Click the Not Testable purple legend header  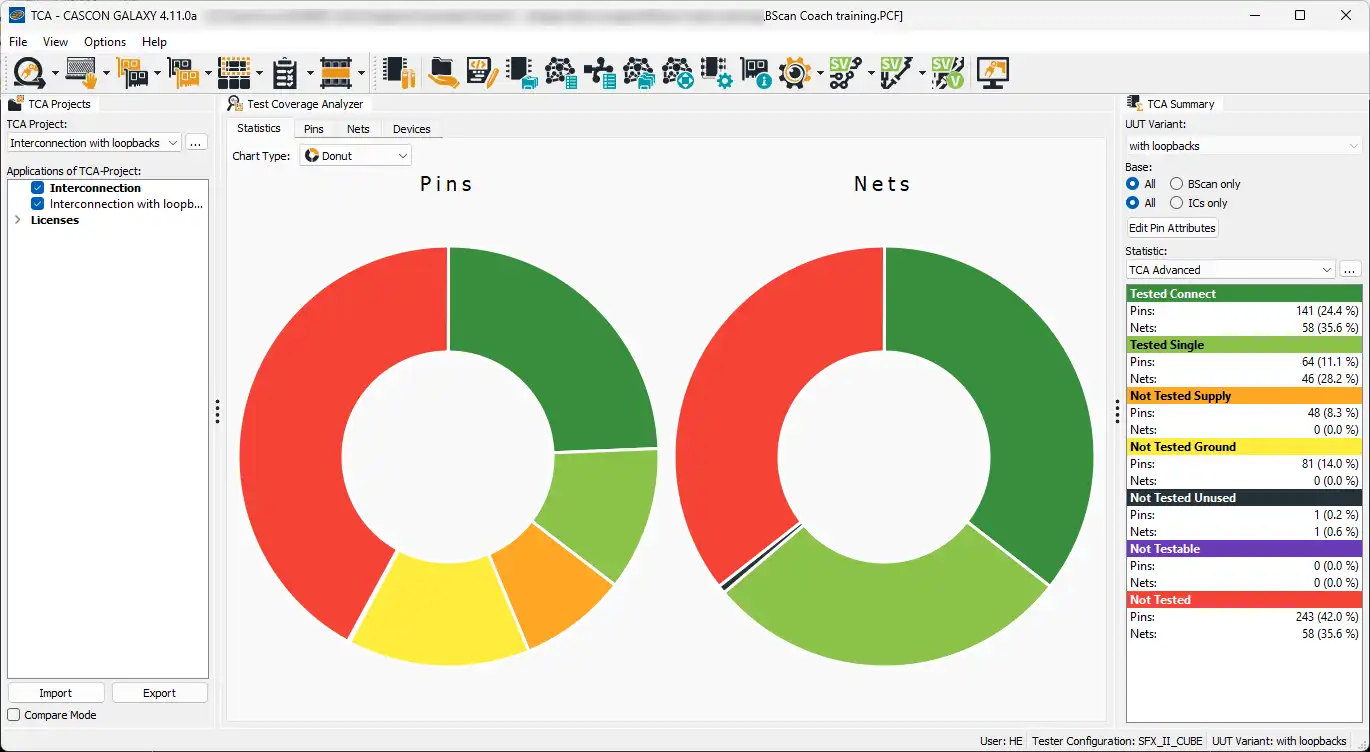[1244, 549]
